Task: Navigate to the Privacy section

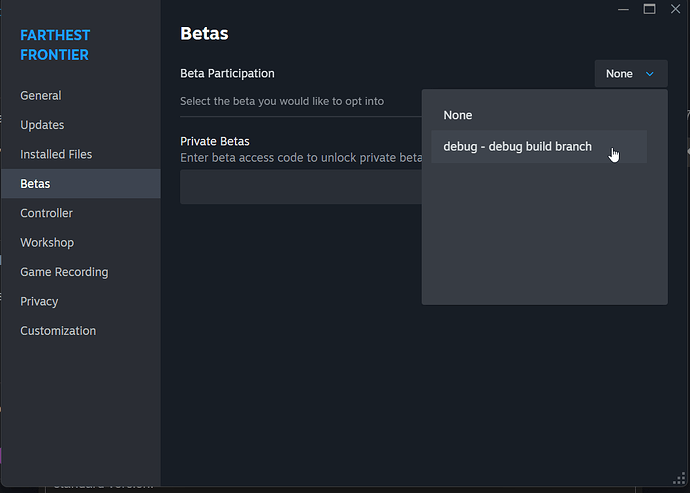Action: pyautogui.click(x=39, y=301)
